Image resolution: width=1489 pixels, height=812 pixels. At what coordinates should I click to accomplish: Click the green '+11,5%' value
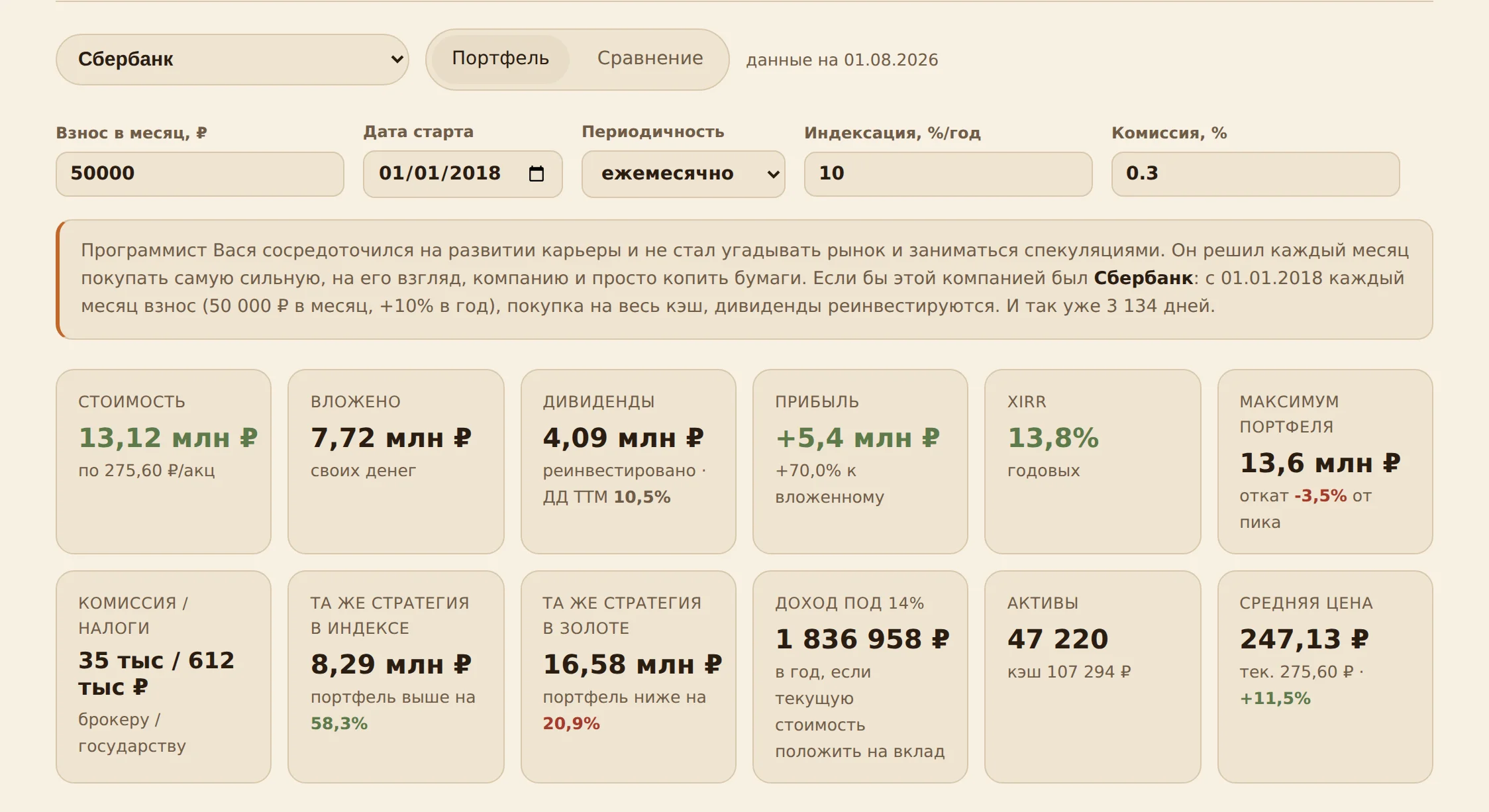coord(1275,699)
